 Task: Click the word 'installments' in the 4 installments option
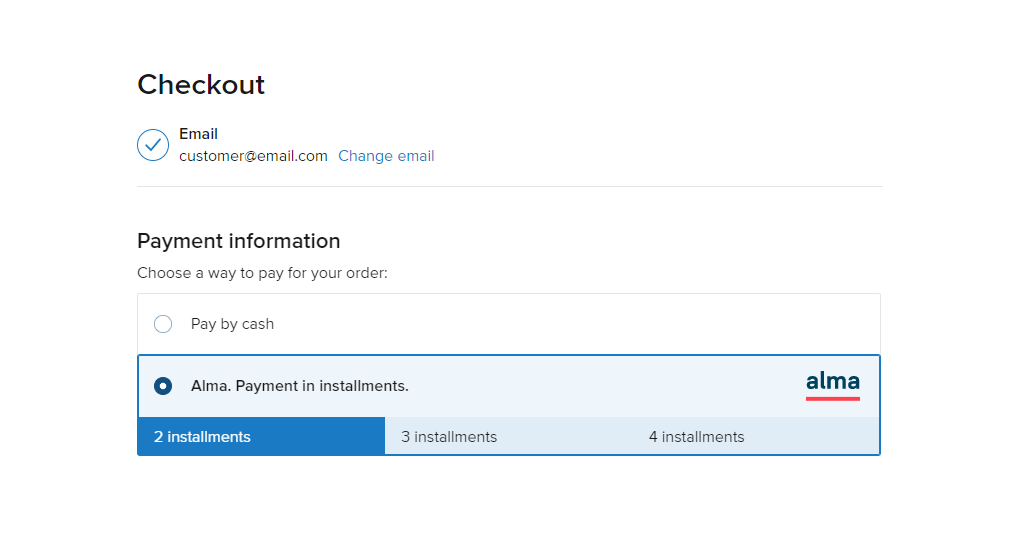(x=703, y=437)
